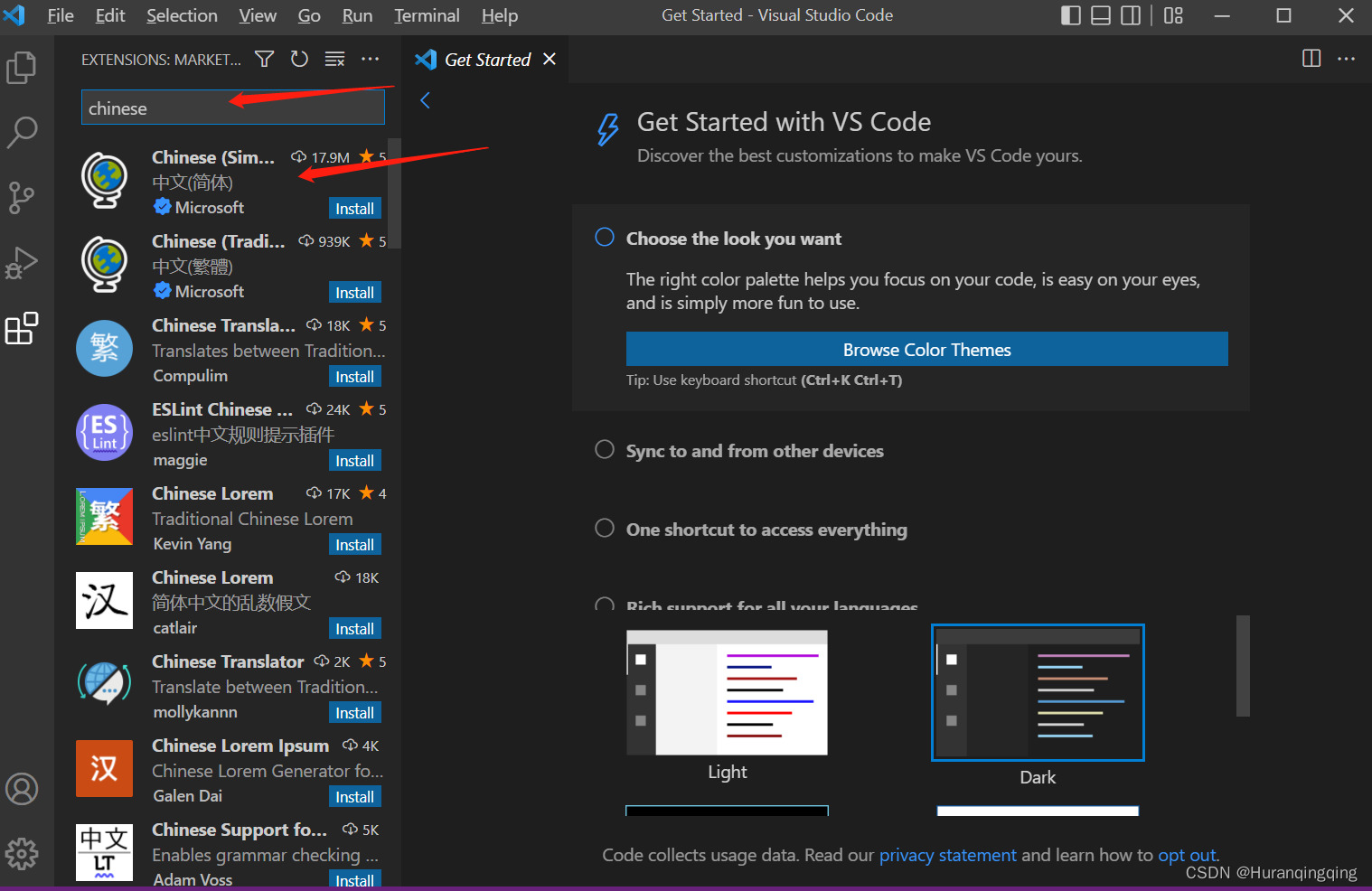Install Chinese Translator by mollykannn
Screen dimensions: 1372x891
(x=354, y=713)
